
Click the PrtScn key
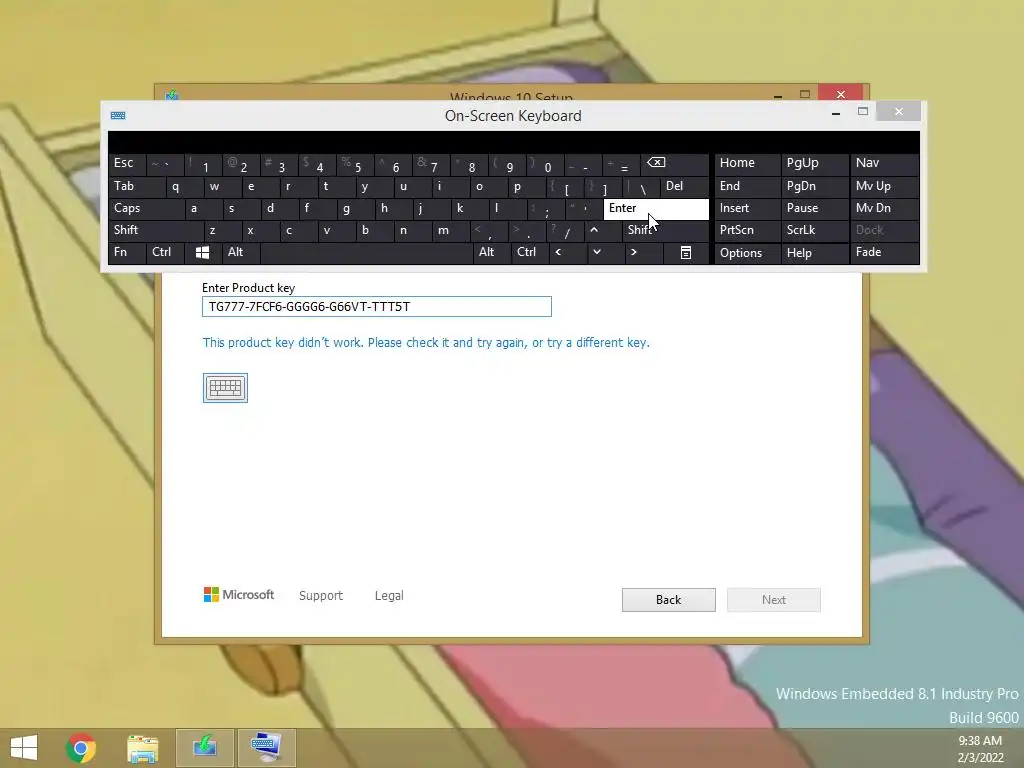tap(748, 230)
